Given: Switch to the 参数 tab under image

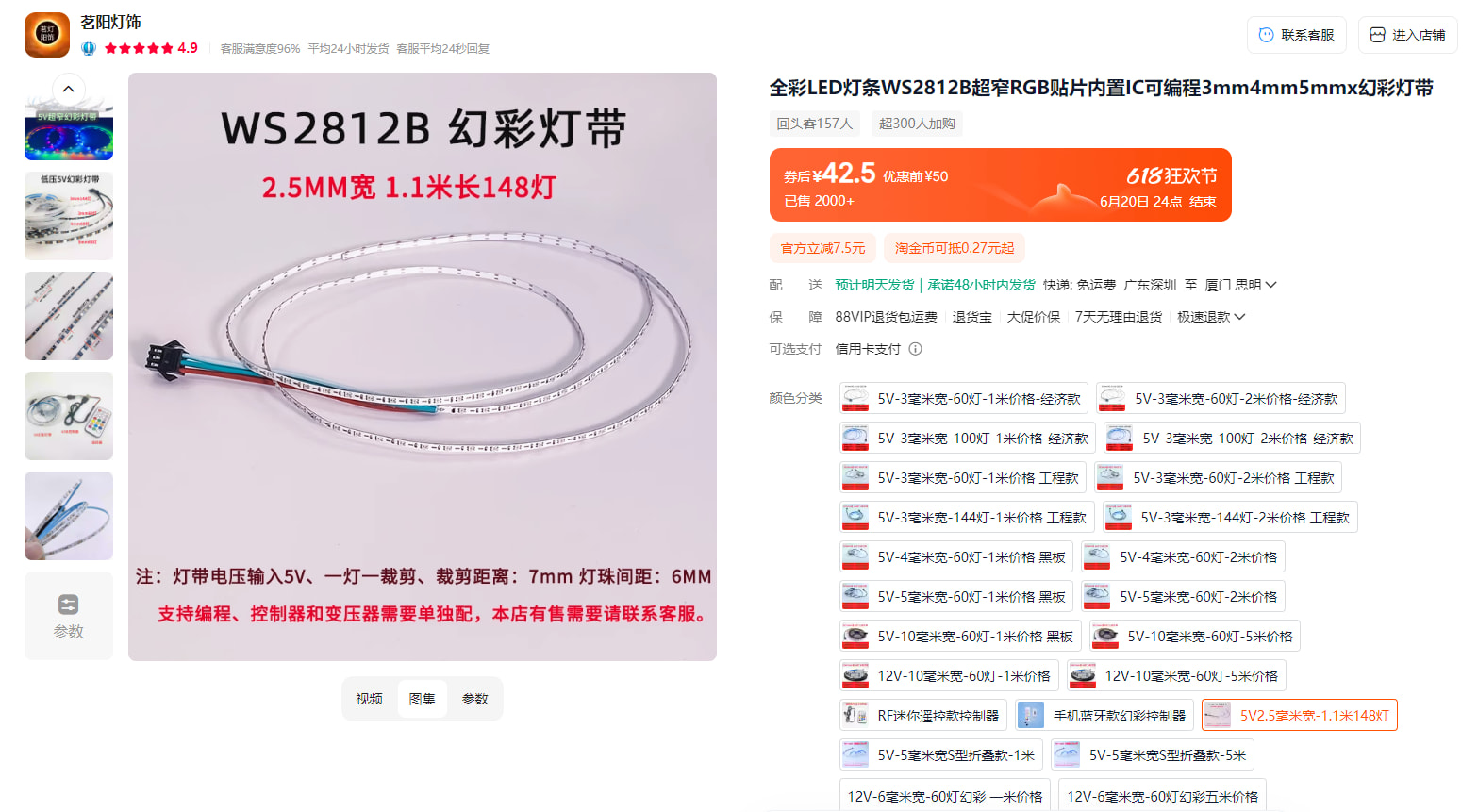Looking at the screenshot, I should point(475,699).
